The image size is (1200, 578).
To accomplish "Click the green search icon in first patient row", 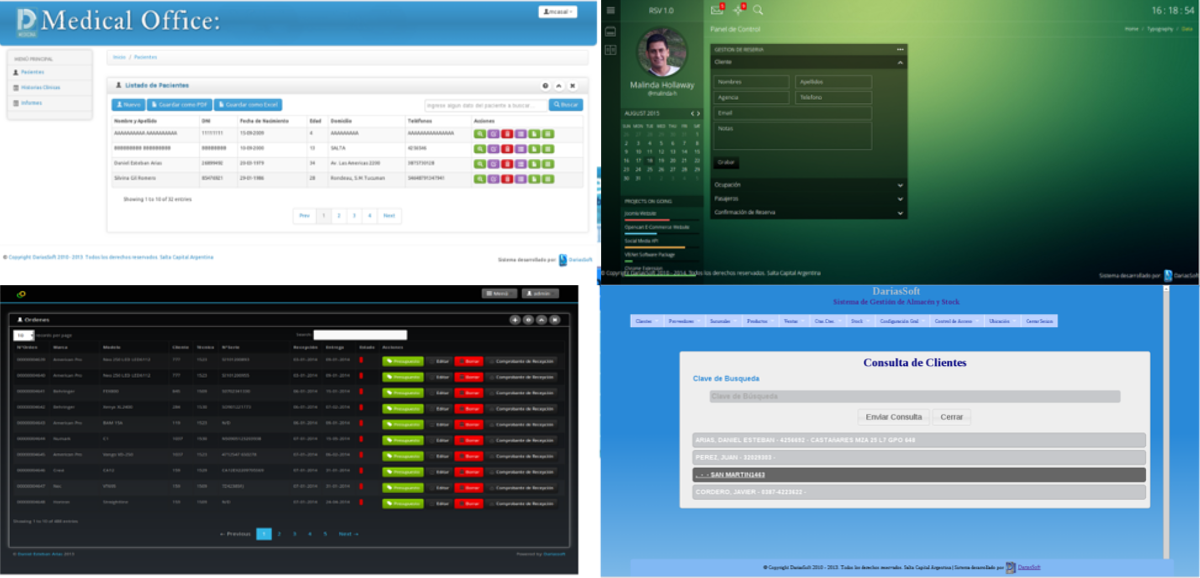I will [480, 133].
